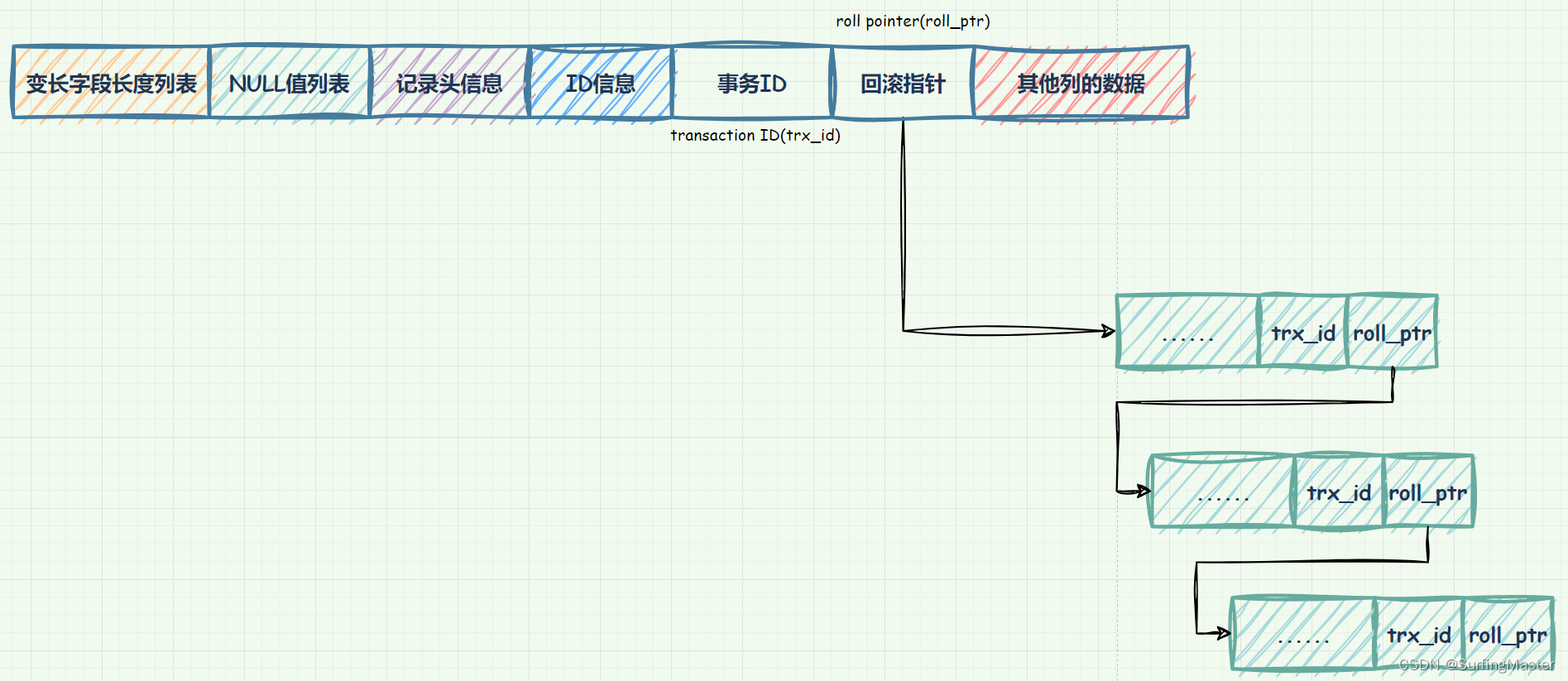Click the roll pointer(roll_ptr) label
Image resolution: width=1568 pixels, height=681 pixels.
(913, 22)
